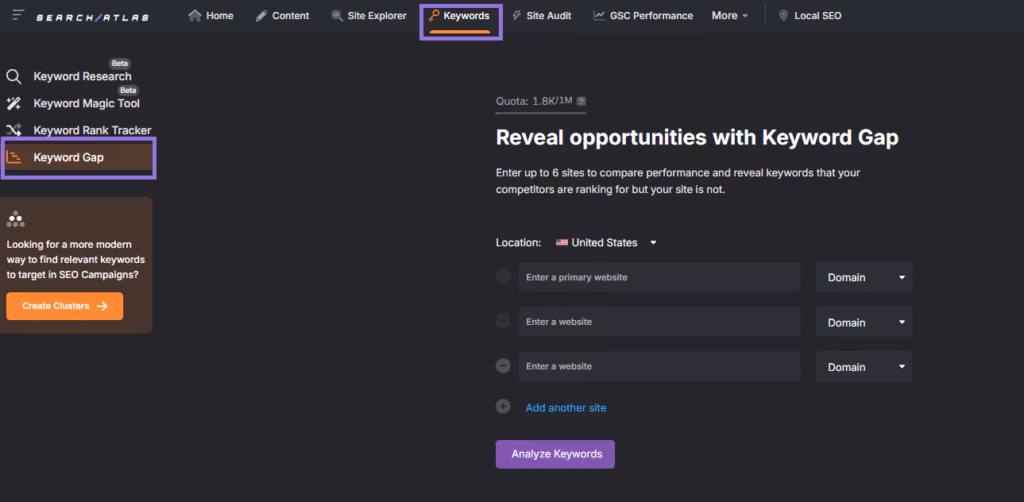Click the Add another site link
Viewport: 1024px width, 502px height.
click(x=566, y=408)
